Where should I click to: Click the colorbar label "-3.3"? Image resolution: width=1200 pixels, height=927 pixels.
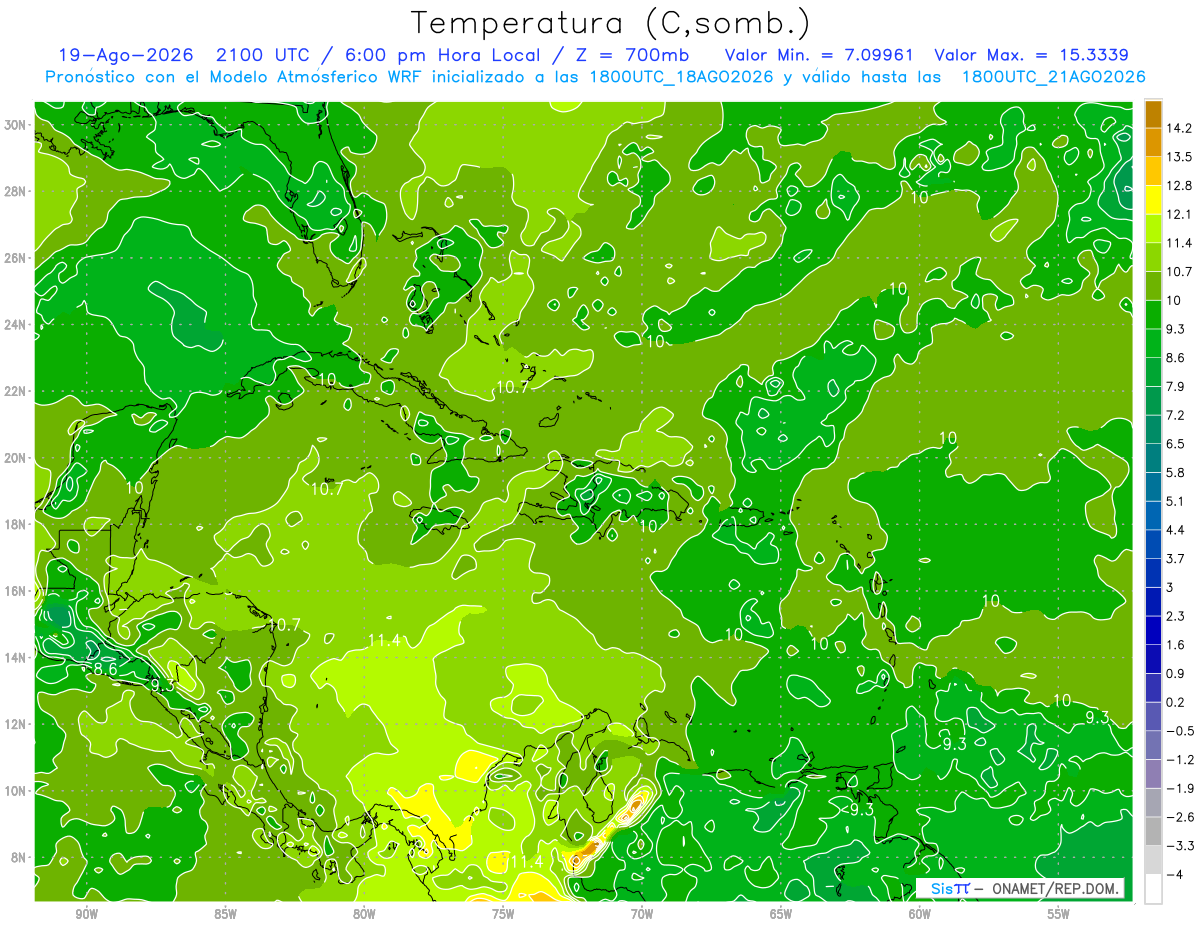[1179, 845]
